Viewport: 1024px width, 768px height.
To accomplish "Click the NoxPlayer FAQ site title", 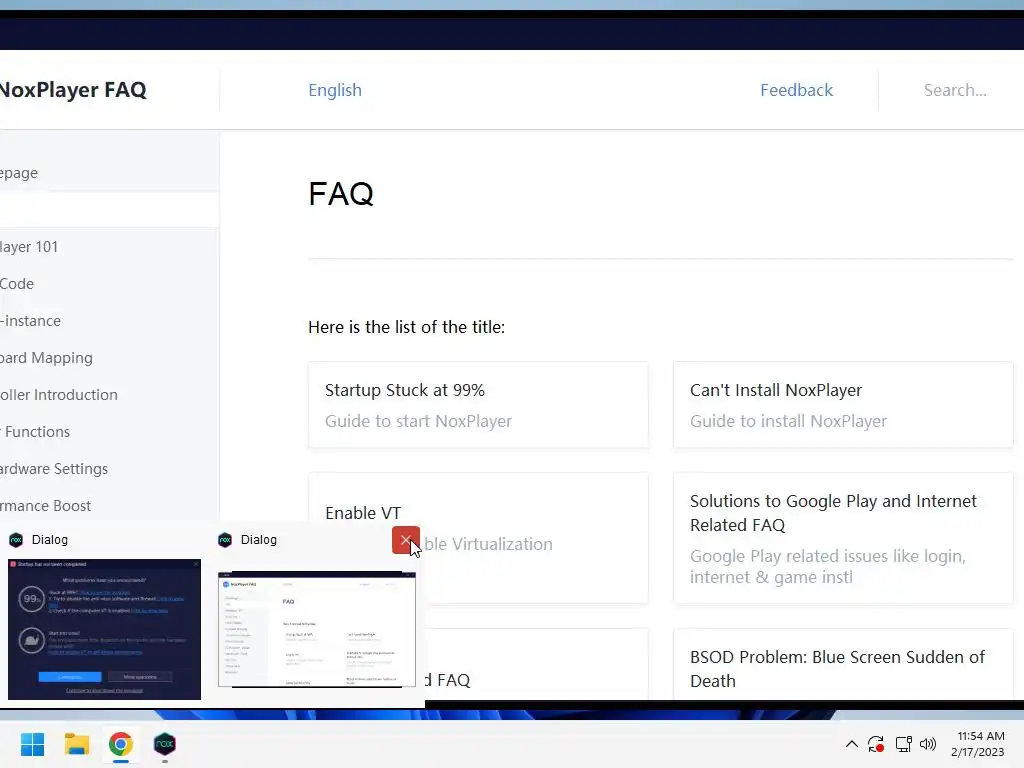I will click(73, 89).
